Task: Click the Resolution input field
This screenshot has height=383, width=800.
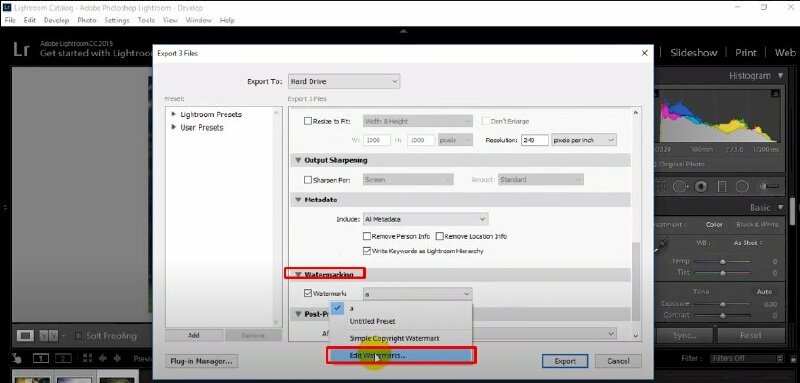Action: tap(535, 140)
